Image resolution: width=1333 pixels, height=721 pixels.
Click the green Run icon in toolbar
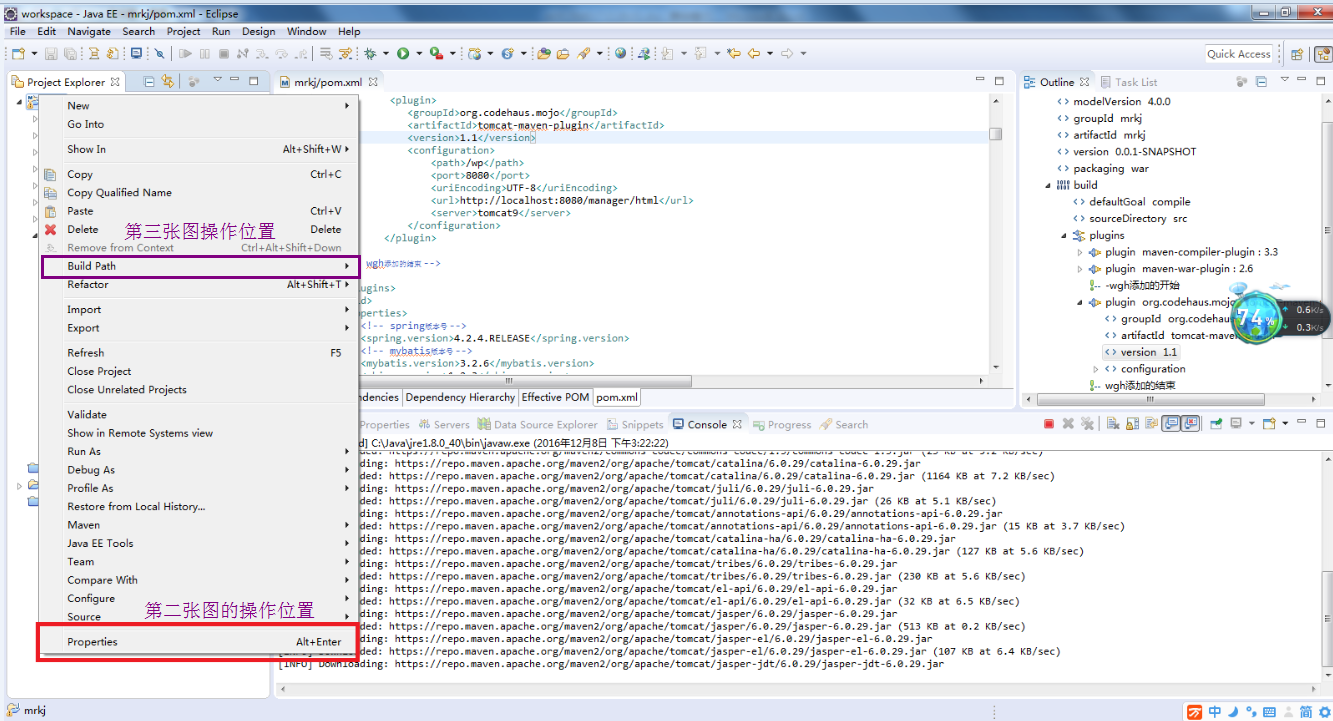[x=402, y=54]
